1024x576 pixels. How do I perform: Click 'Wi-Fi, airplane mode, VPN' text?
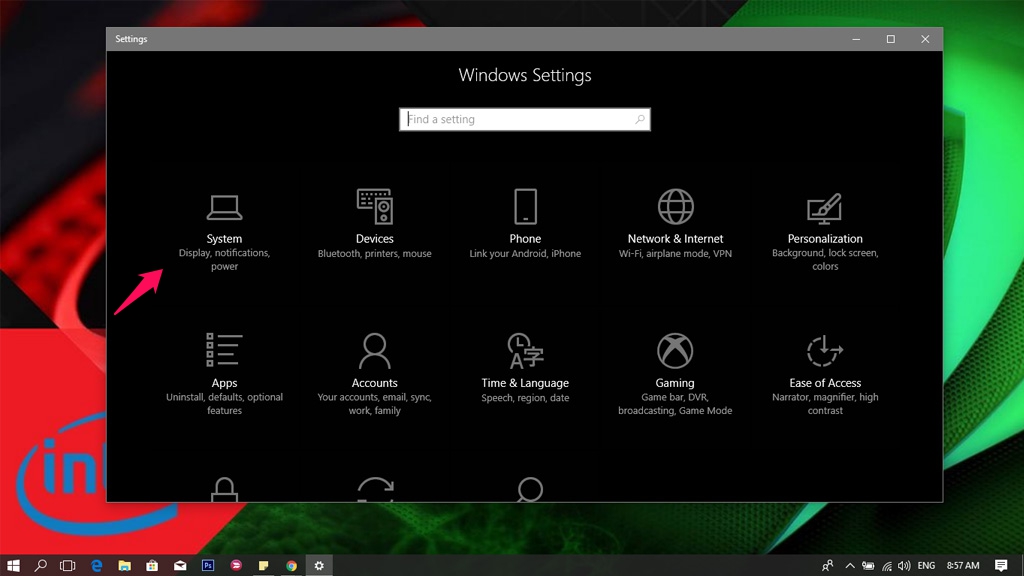[x=675, y=253]
